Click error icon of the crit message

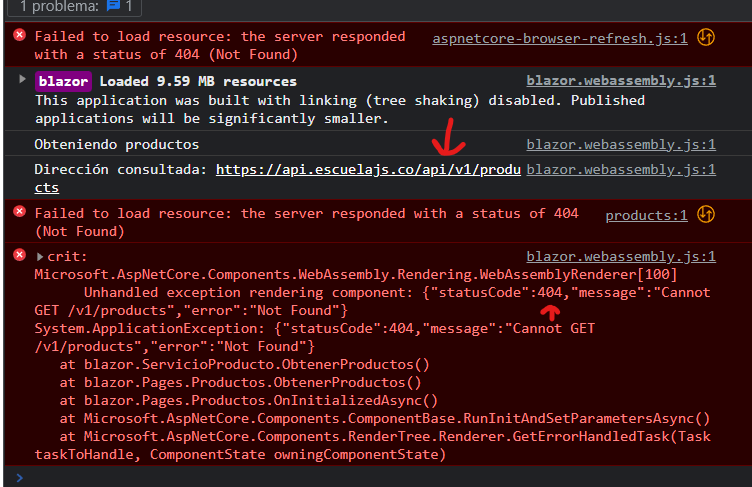(20, 255)
